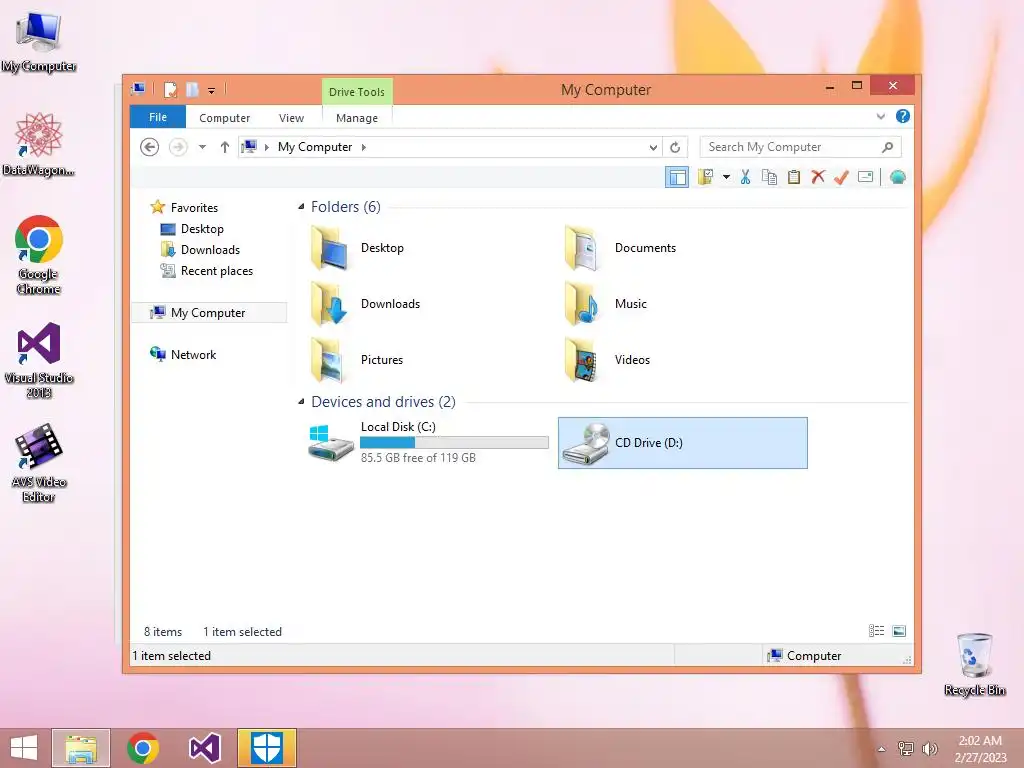The image size is (1024, 768).
Task: Click the Copy icon in toolbar
Action: (x=769, y=177)
